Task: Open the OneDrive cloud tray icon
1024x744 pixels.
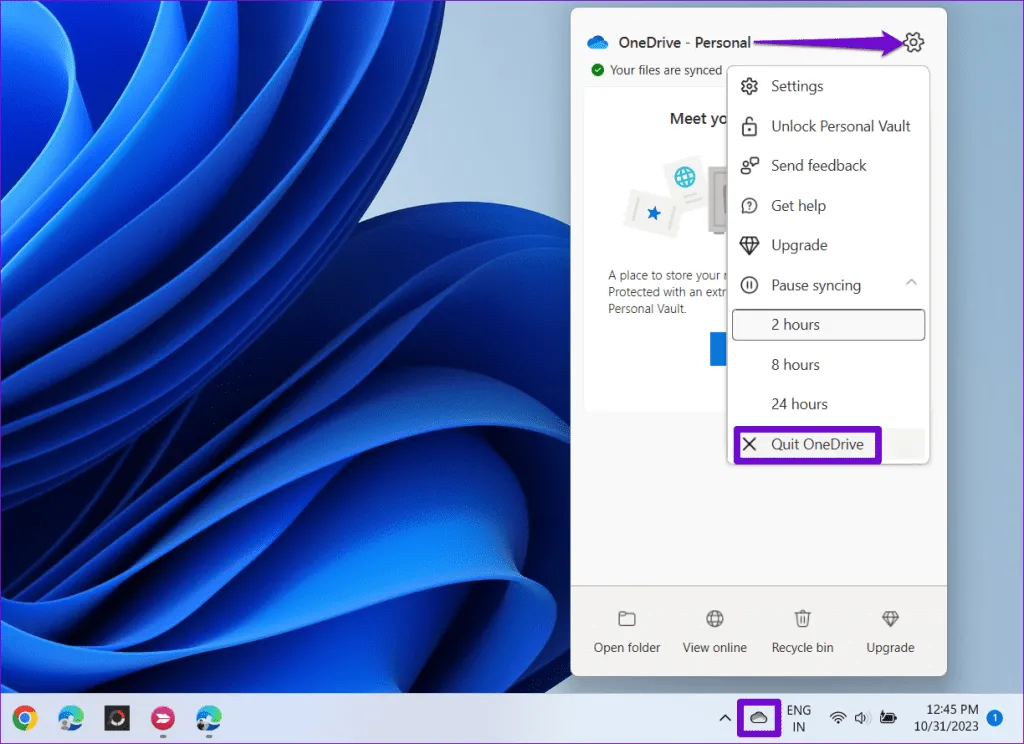Action: 758,717
